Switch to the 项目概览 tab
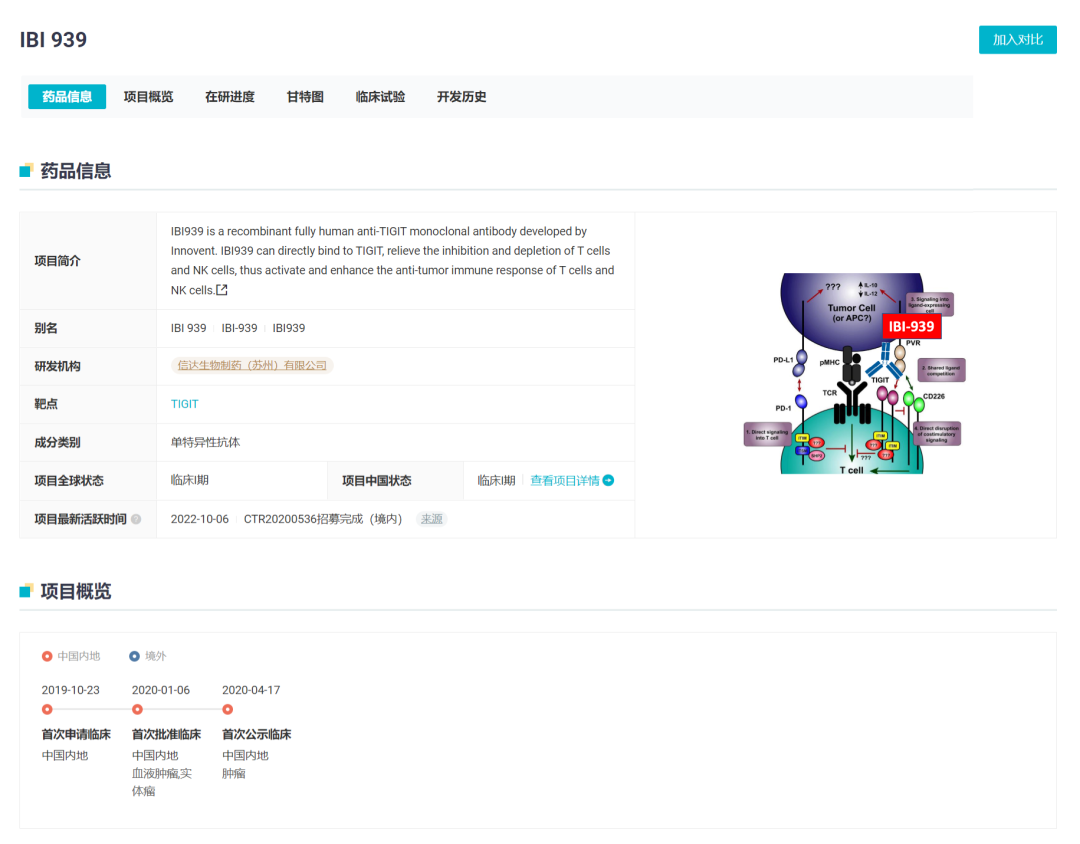 point(148,96)
